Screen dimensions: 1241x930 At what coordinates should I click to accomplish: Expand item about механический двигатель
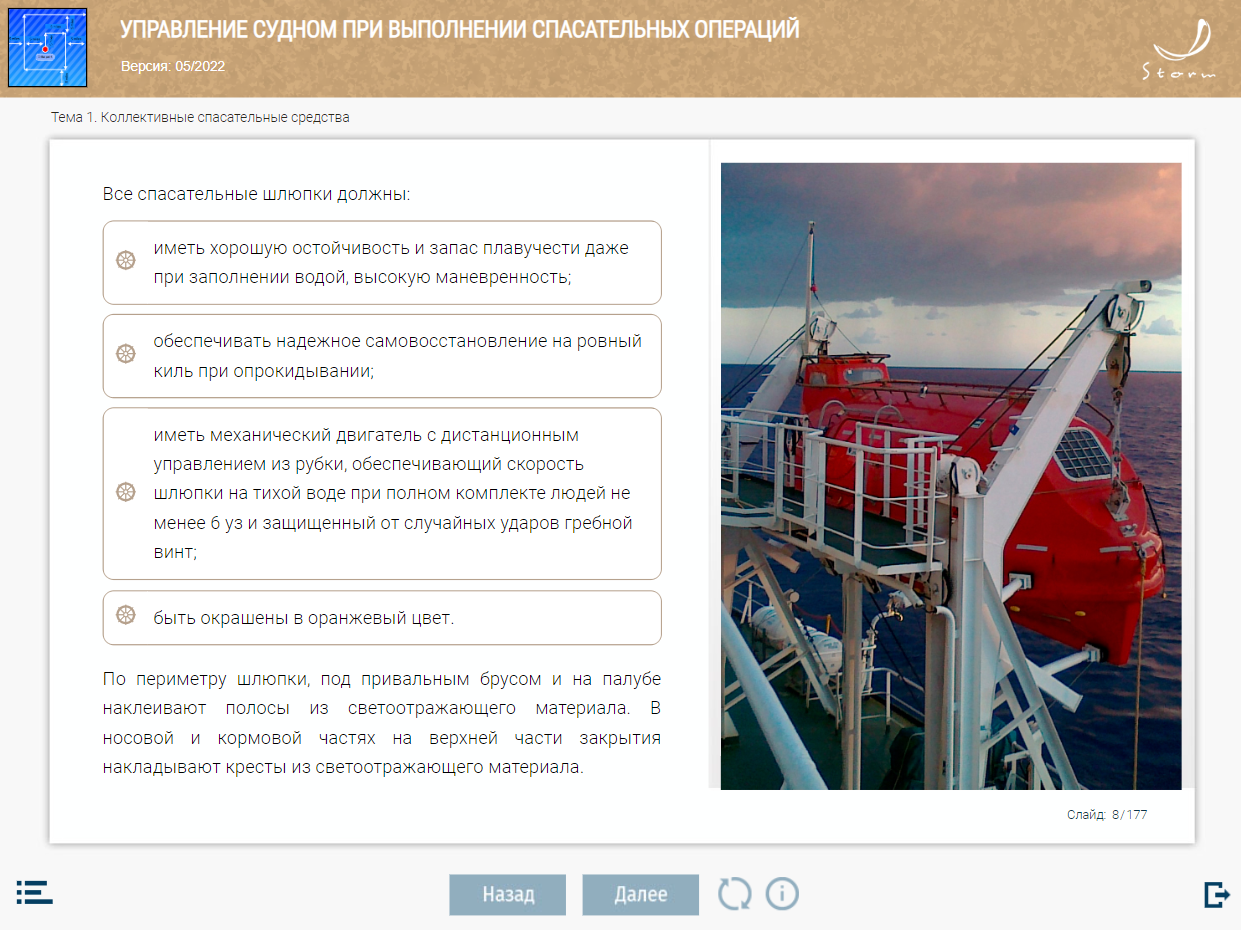click(382, 494)
